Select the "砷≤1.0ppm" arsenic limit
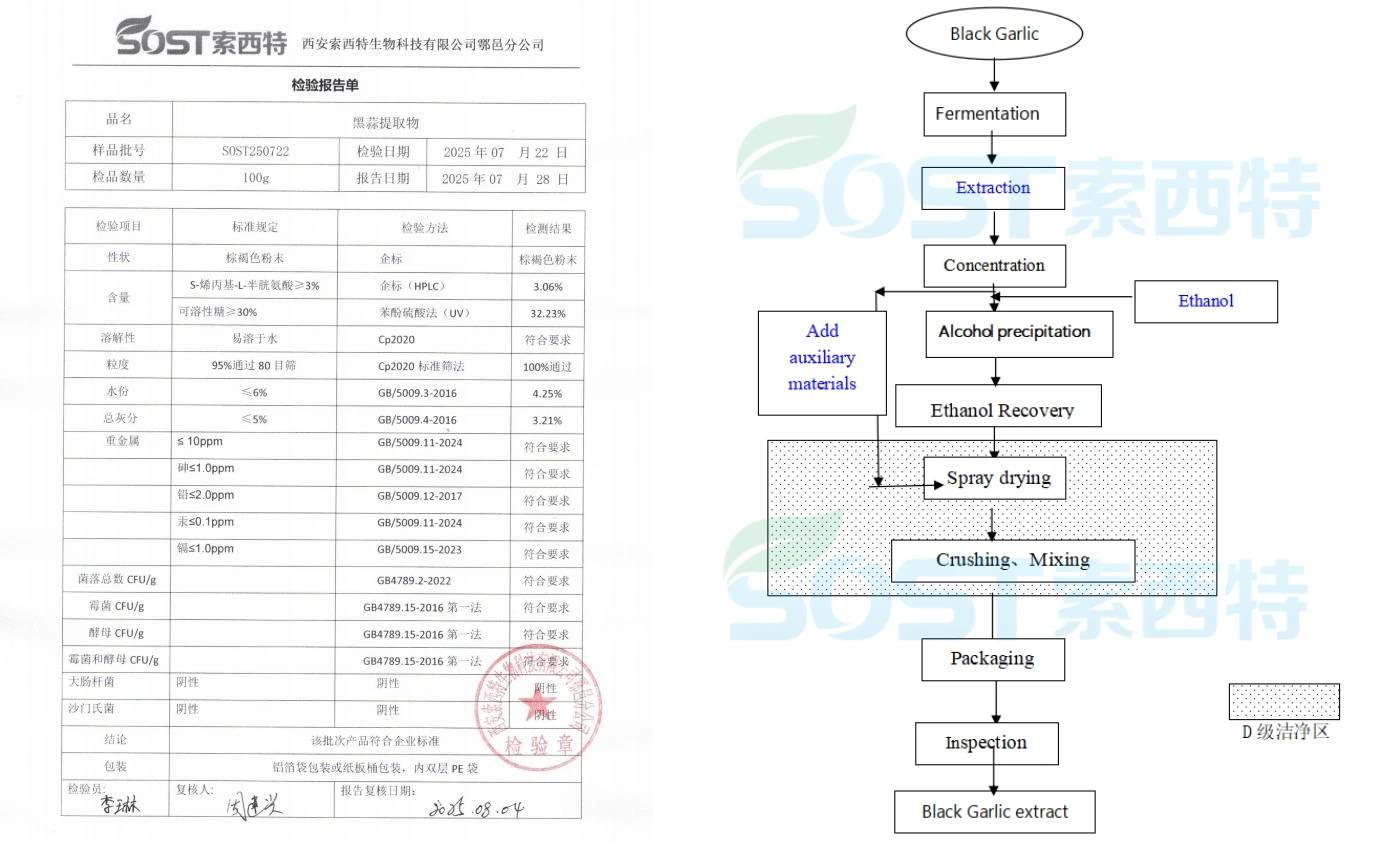The image size is (1381, 844). (x=206, y=468)
